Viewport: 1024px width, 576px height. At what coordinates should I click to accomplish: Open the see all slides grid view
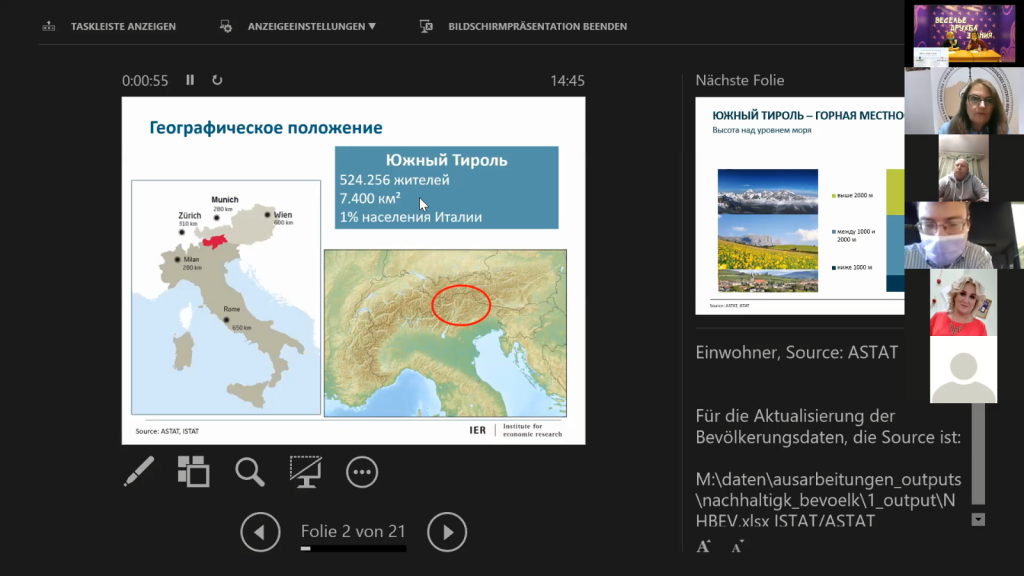click(193, 471)
